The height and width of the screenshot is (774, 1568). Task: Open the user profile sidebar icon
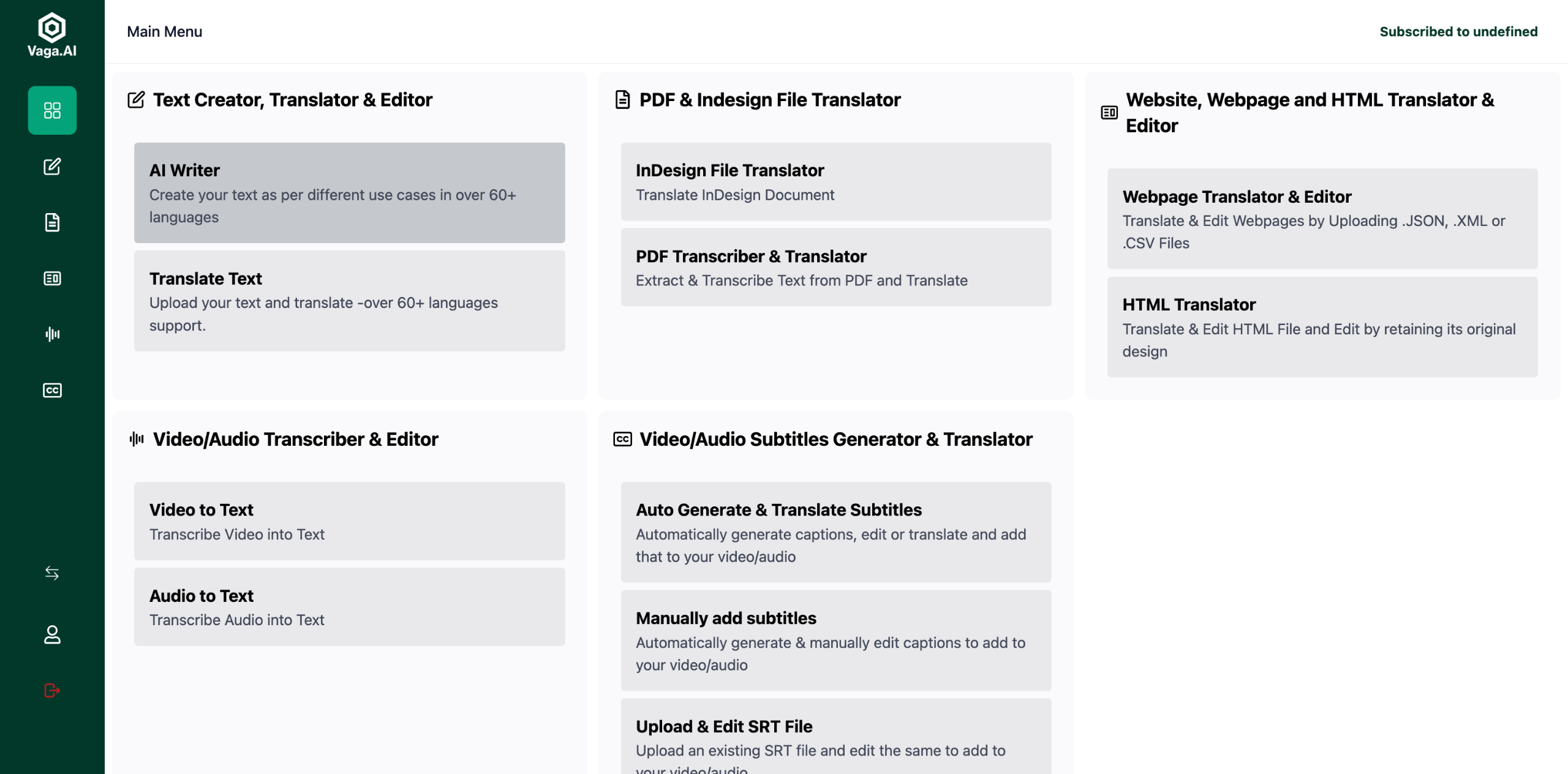[x=52, y=634]
